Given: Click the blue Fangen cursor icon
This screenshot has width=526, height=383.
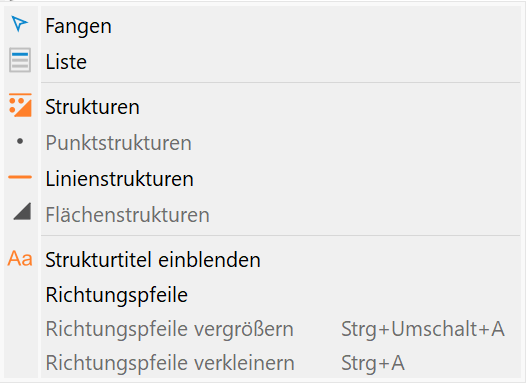Looking at the screenshot, I should point(19,24).
